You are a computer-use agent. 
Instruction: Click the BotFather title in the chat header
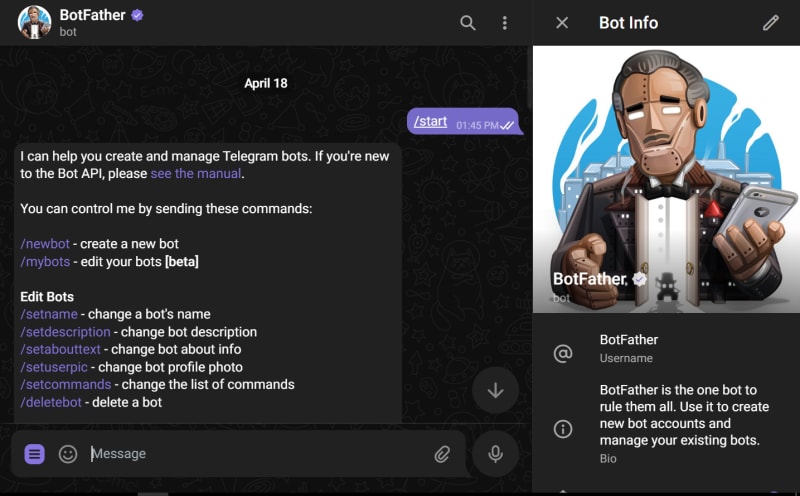92,15
